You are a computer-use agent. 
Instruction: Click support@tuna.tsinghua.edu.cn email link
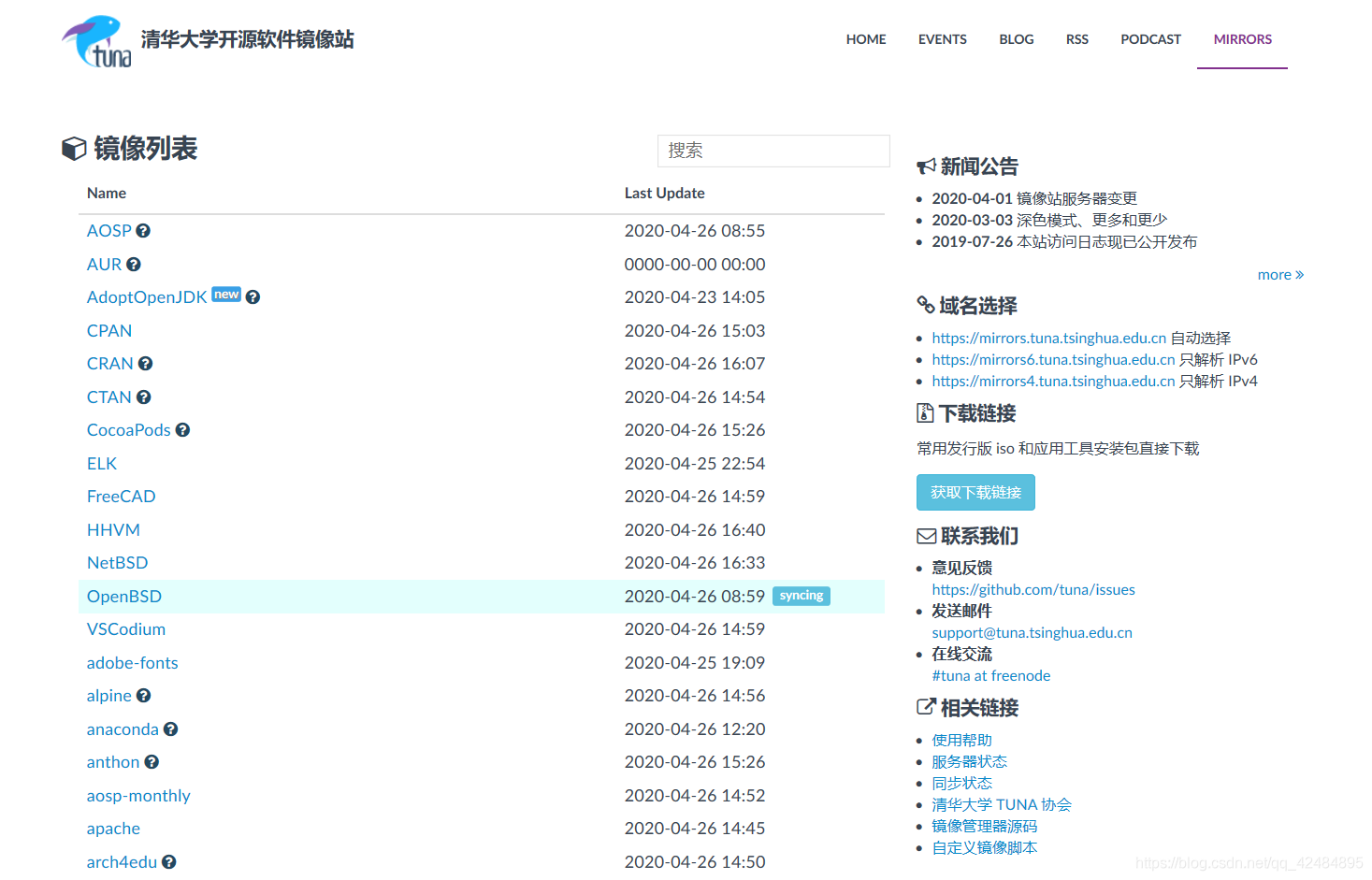click(x=1033, y=633)
